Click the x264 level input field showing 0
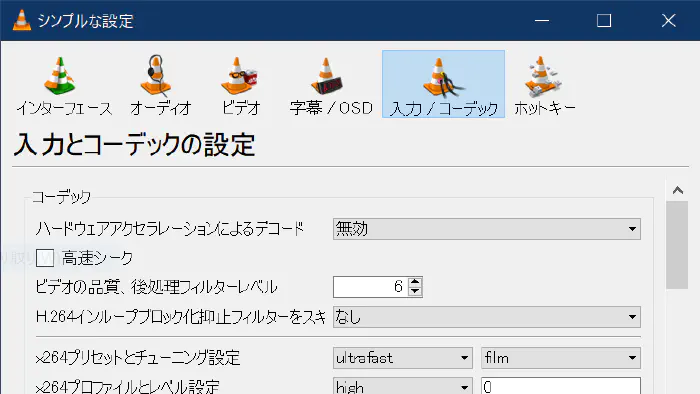 click(561, 386)
